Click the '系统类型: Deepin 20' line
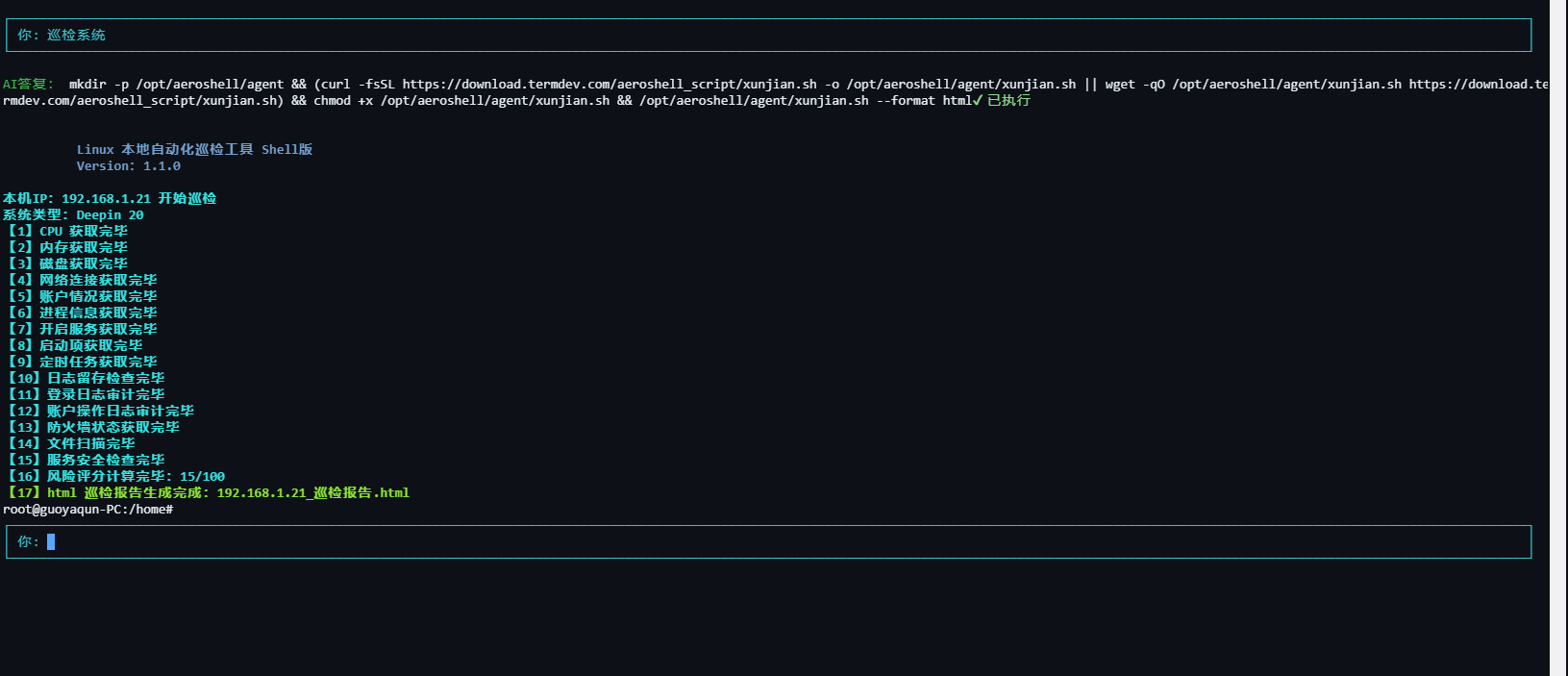The image size is (1568, 676). 73,214
